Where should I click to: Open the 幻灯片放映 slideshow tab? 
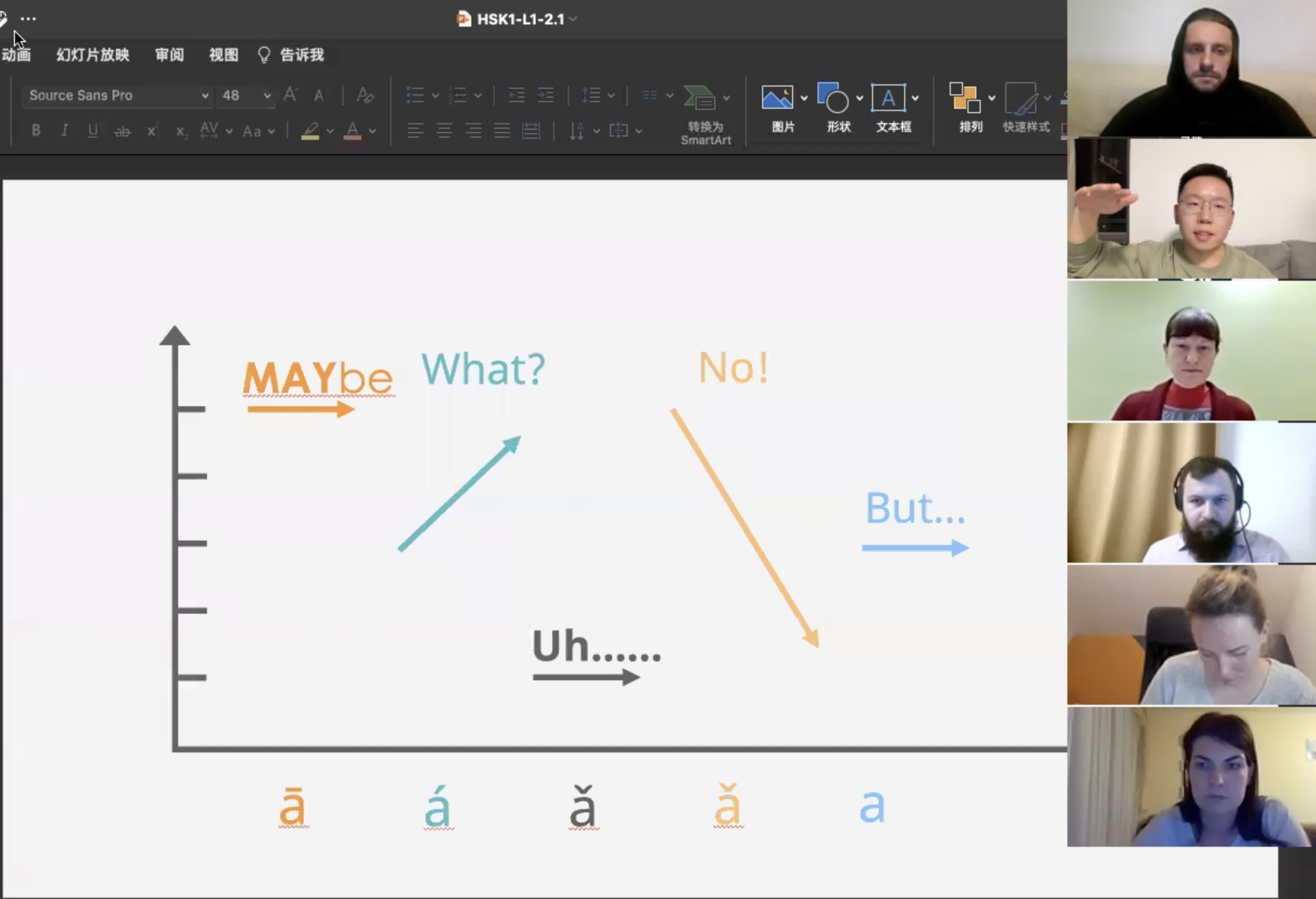[93, 55]
